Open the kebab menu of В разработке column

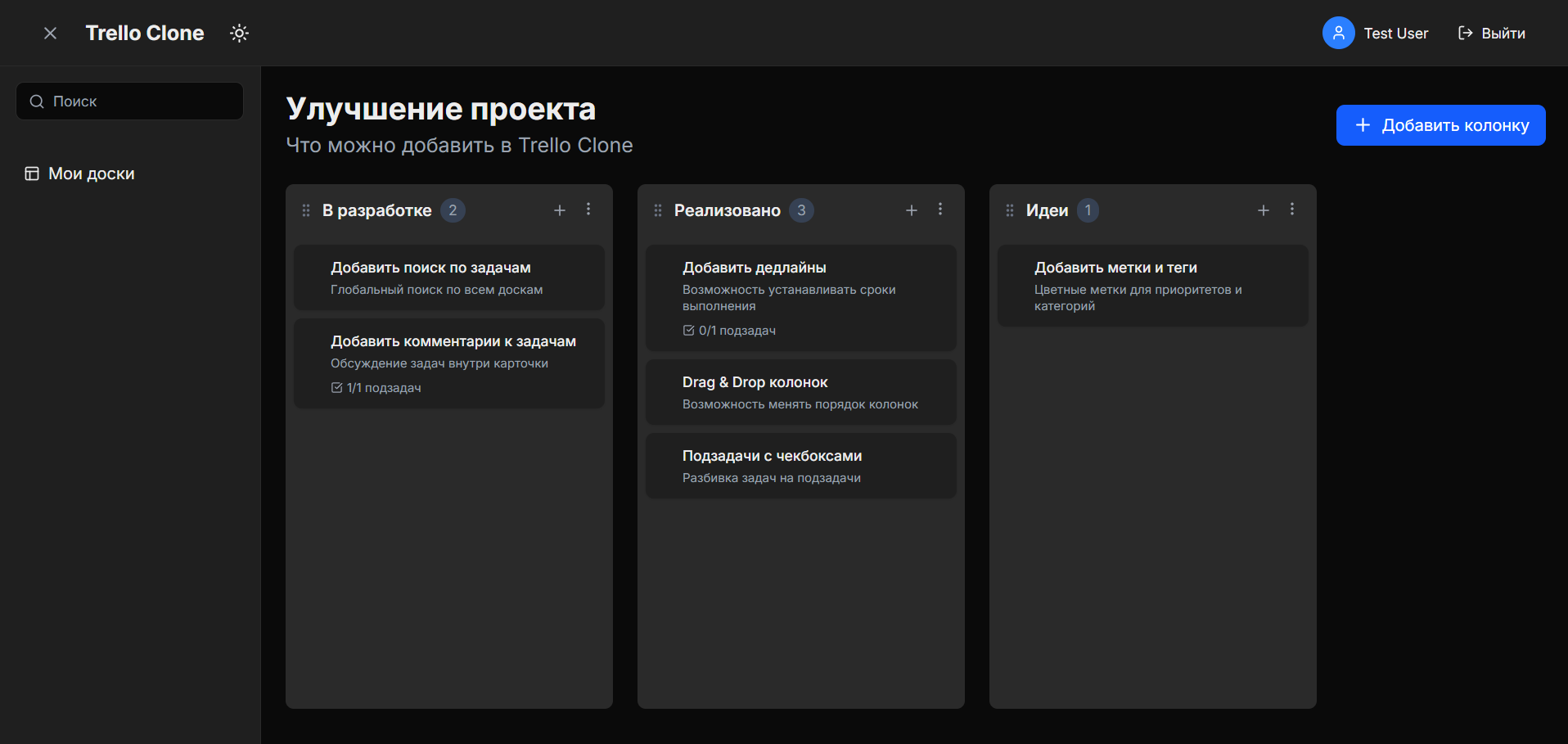tap(588, 210)
